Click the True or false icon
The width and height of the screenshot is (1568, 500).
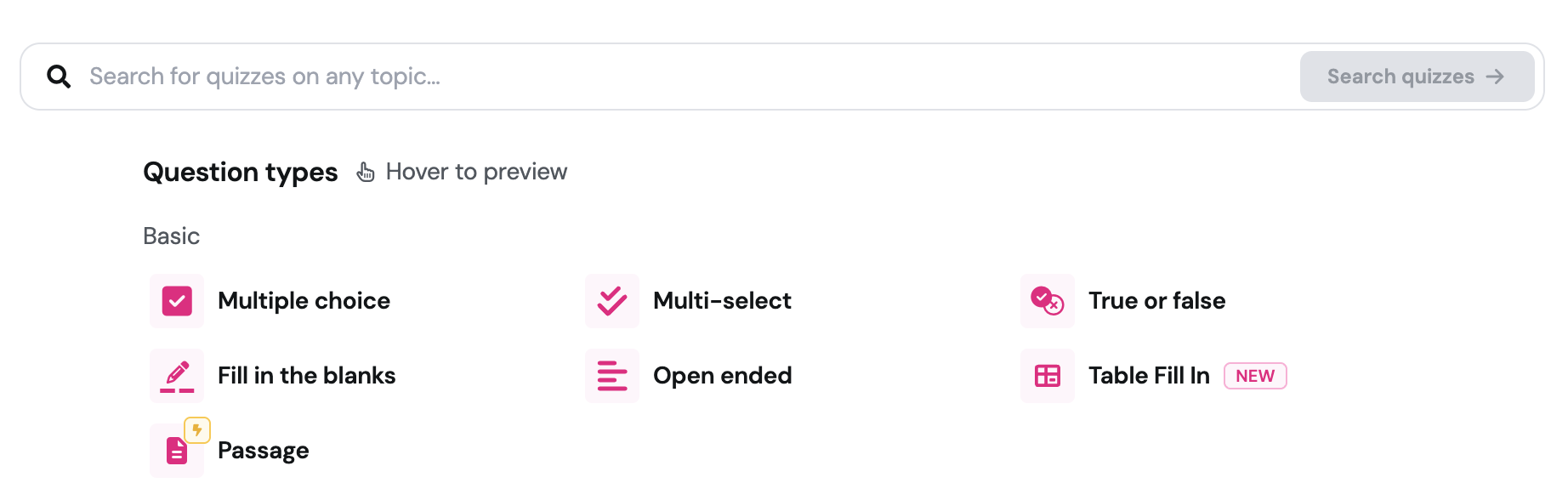pos(1048,301)
